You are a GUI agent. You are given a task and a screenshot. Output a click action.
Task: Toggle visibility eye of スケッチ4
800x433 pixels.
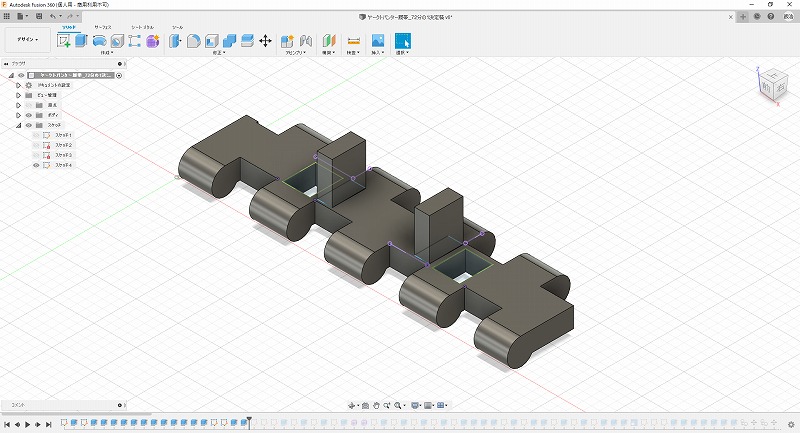[x=37, y=165]
